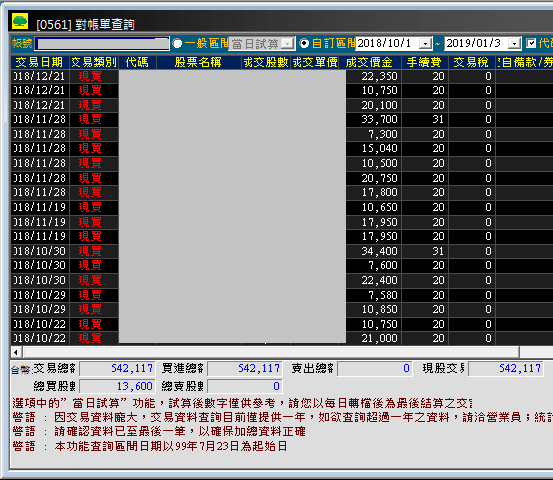Viewport: 553px width, 480px height.
Task: Click the [0561] 對帳單查詢 window title
Action: (85, 25)
